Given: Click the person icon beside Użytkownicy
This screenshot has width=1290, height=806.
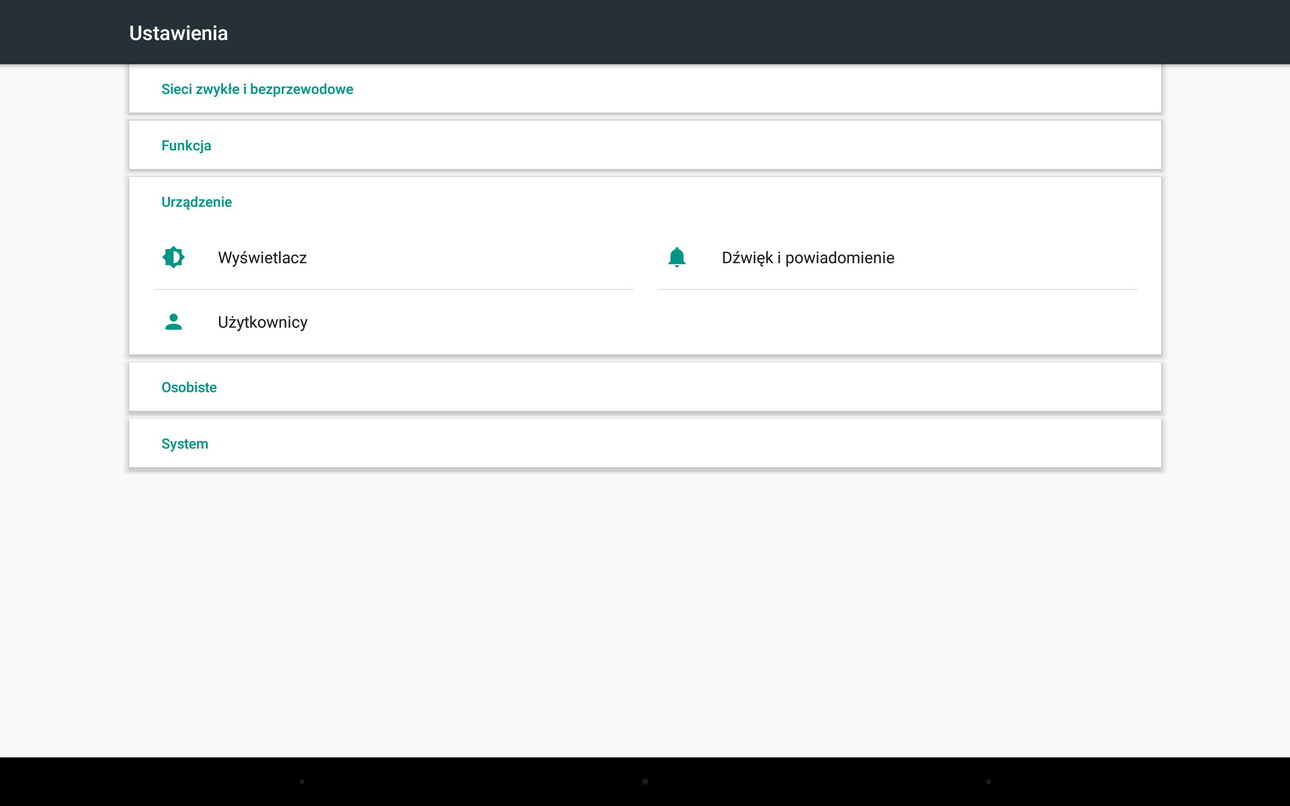Looking at the screenshot, I should [x=174, y=322].
